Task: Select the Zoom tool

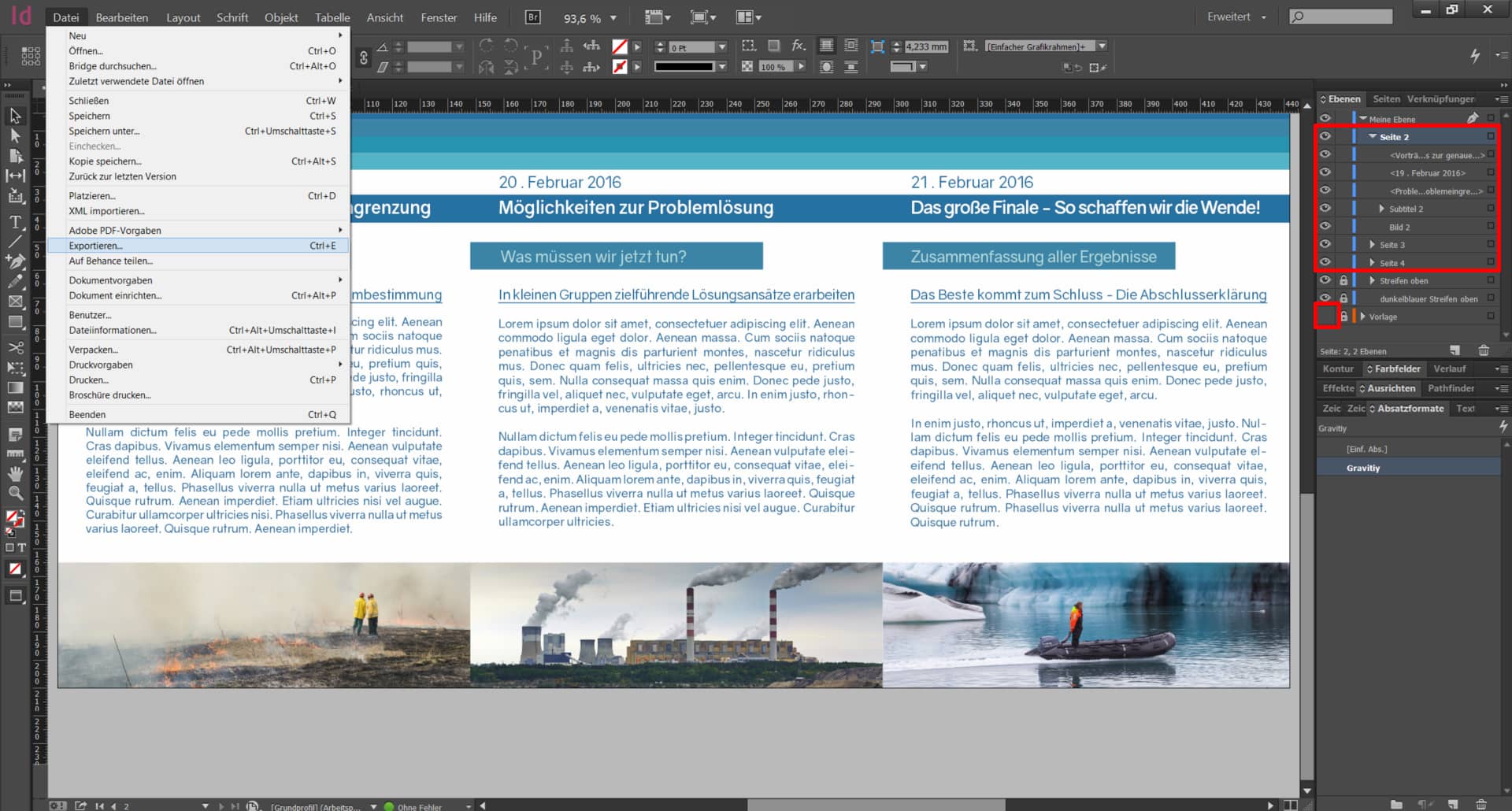Action: 16,492
